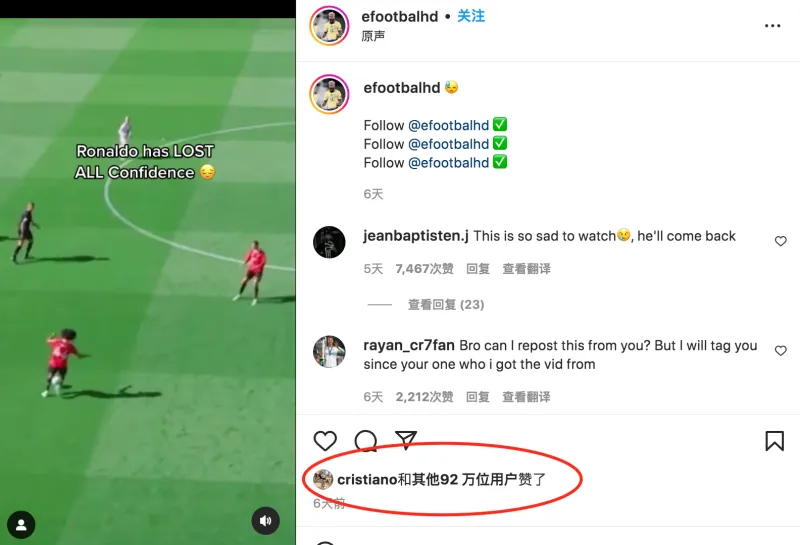
Task: Open jeanbaptisten.j profile avatar
Action: 329,242
